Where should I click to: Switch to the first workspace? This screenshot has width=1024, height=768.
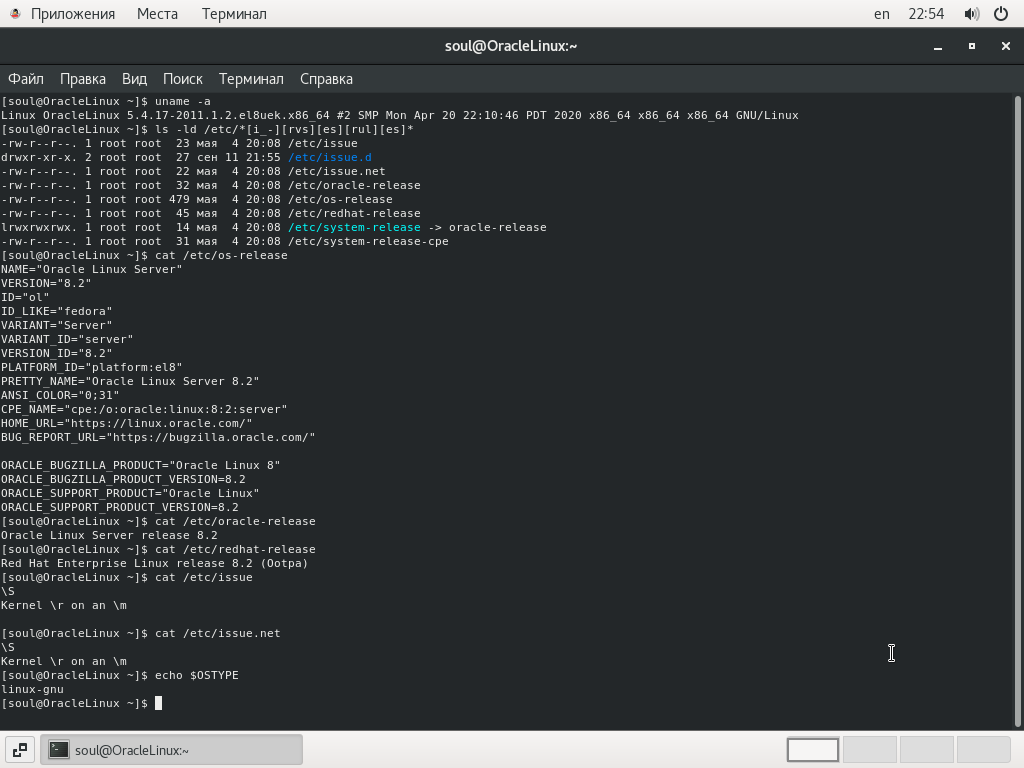tap(812, 750)
